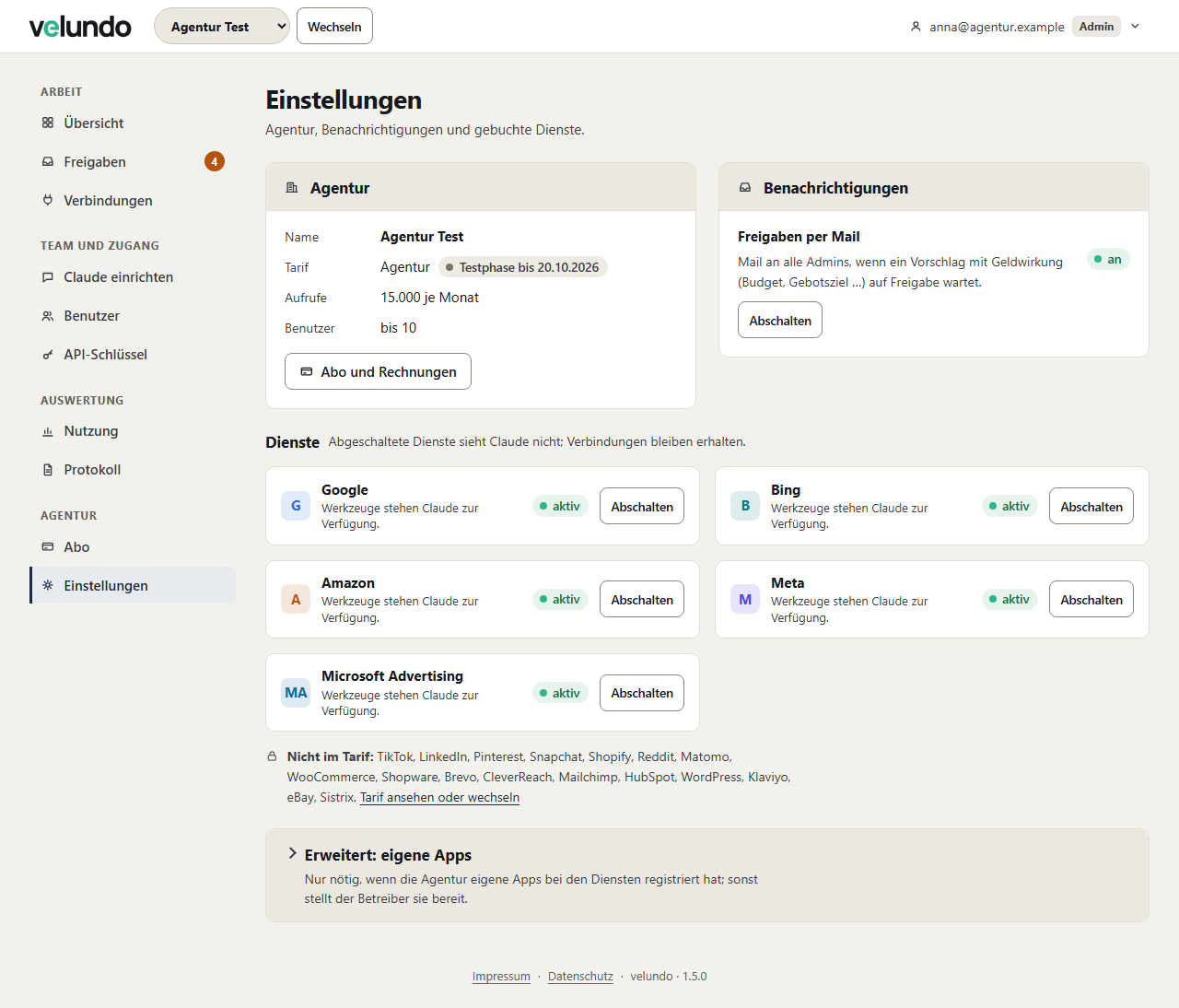
Task: Go to Freigaben in the sidebar
Action: click(x=133, y=161)
